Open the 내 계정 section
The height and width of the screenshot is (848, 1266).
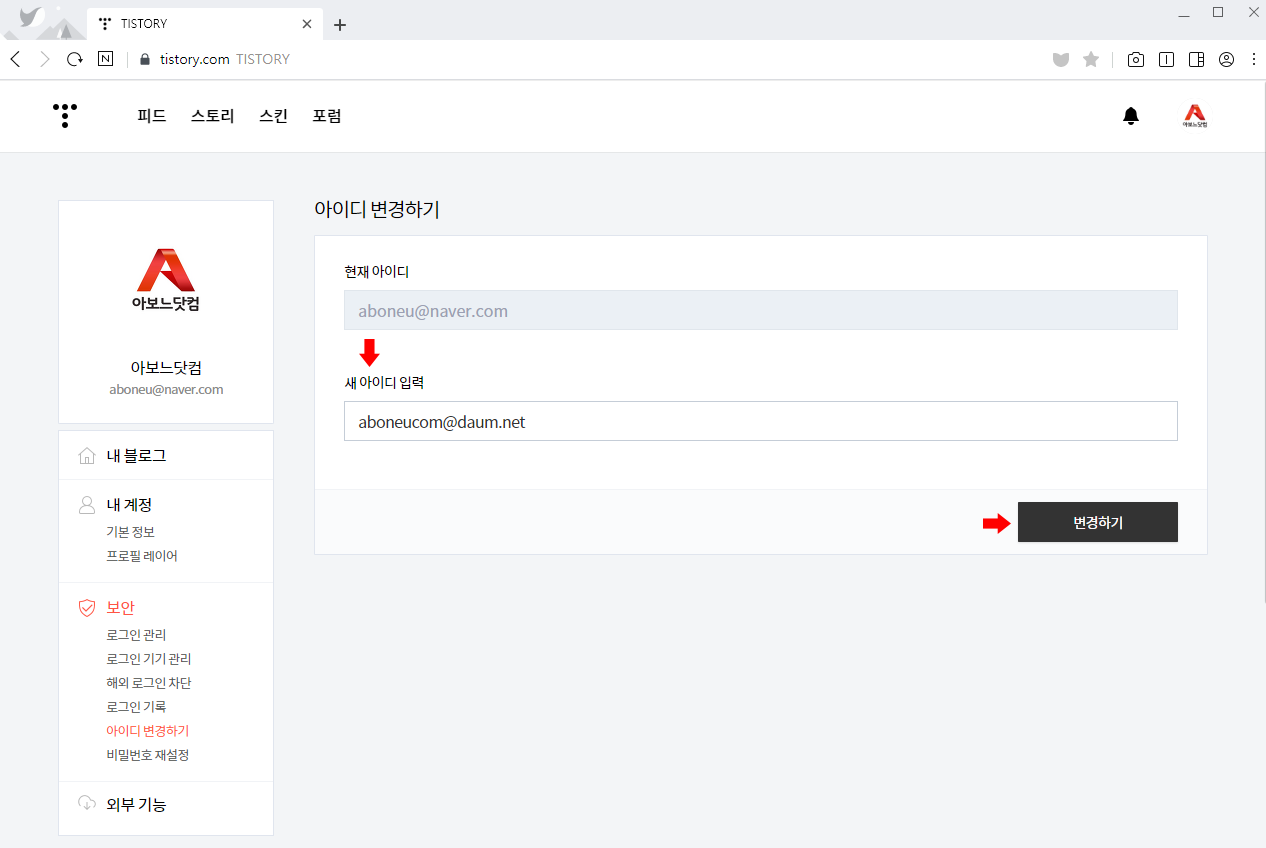129,505
